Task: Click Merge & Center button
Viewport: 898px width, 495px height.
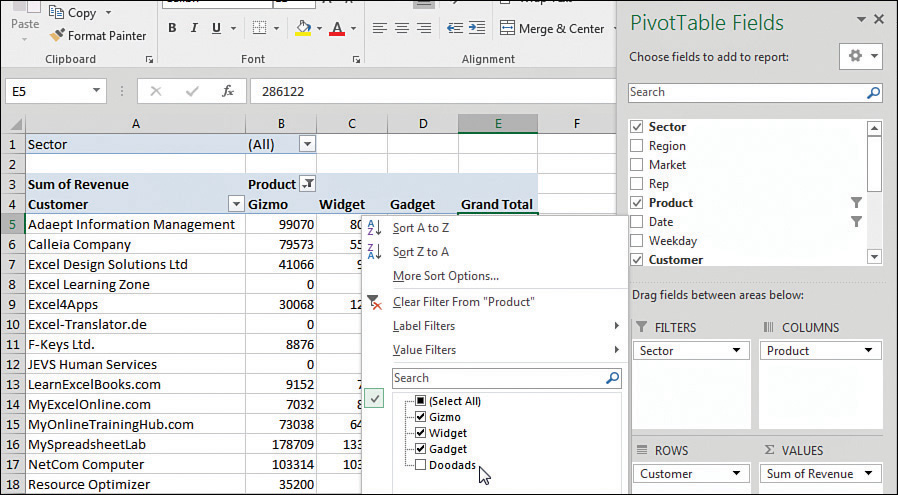Action: (x=553, y=28)
